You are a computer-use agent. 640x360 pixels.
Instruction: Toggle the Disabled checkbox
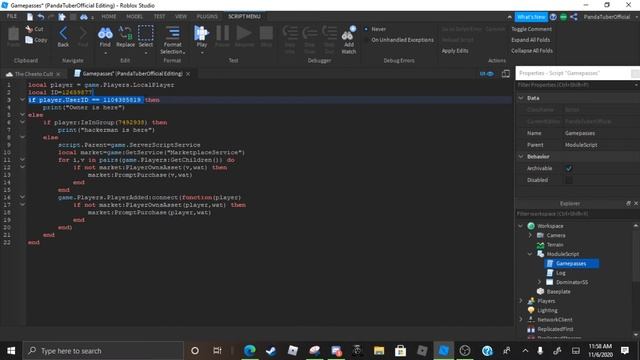point(569,180)
